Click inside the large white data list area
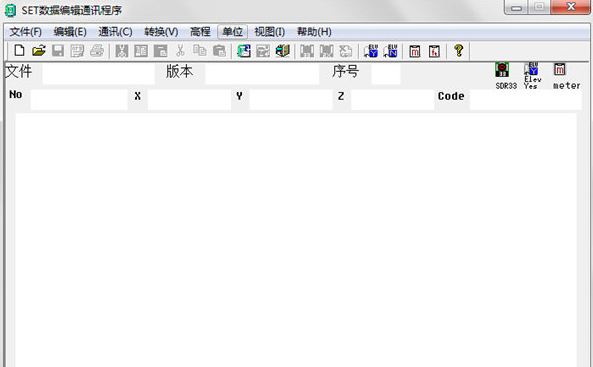The image size is (593, 367). coord(296,240)
